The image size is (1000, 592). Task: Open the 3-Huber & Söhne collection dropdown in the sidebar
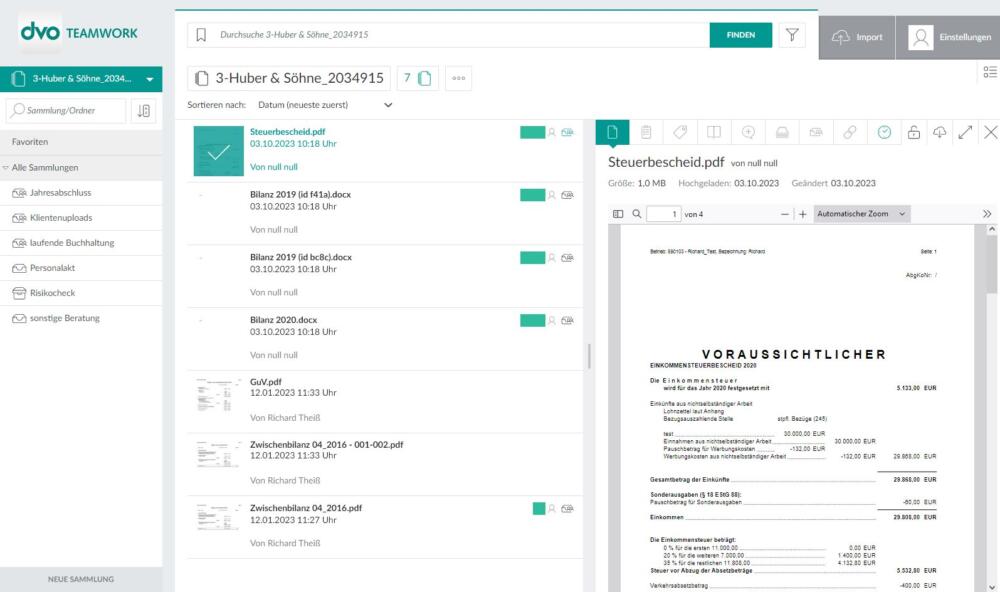[x=81, y=79]
